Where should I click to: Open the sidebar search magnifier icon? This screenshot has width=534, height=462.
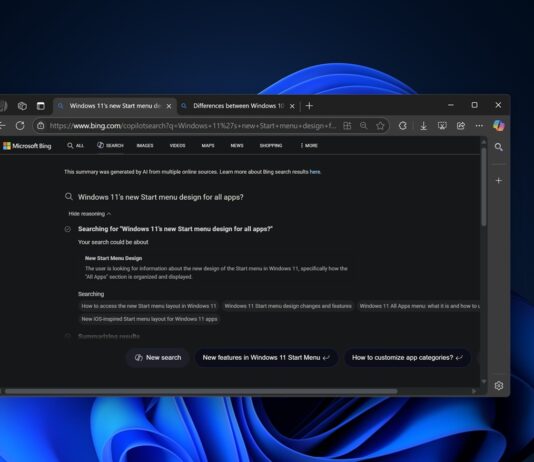(x=499, y=147)
